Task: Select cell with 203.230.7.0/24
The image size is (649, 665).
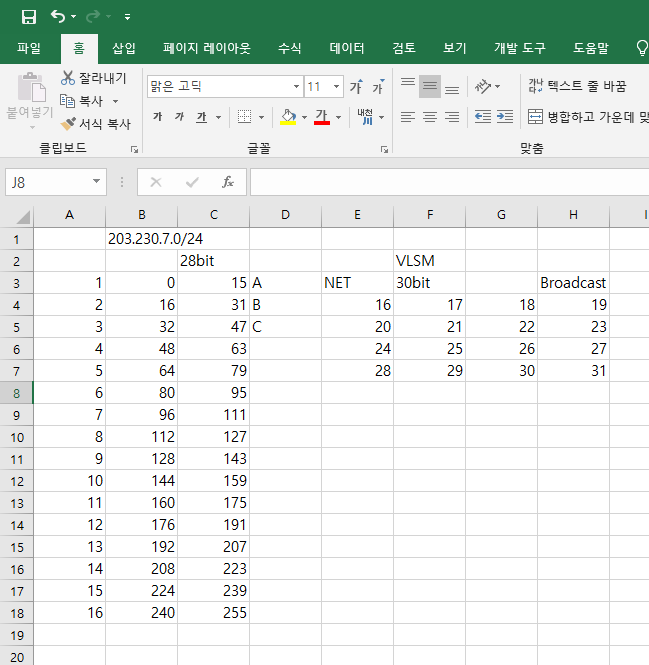Action: [x=142, y=239]
